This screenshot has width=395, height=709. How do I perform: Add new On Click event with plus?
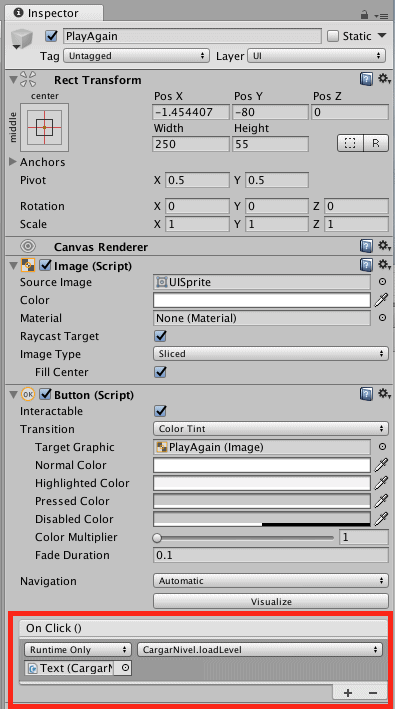pos(348,693)
